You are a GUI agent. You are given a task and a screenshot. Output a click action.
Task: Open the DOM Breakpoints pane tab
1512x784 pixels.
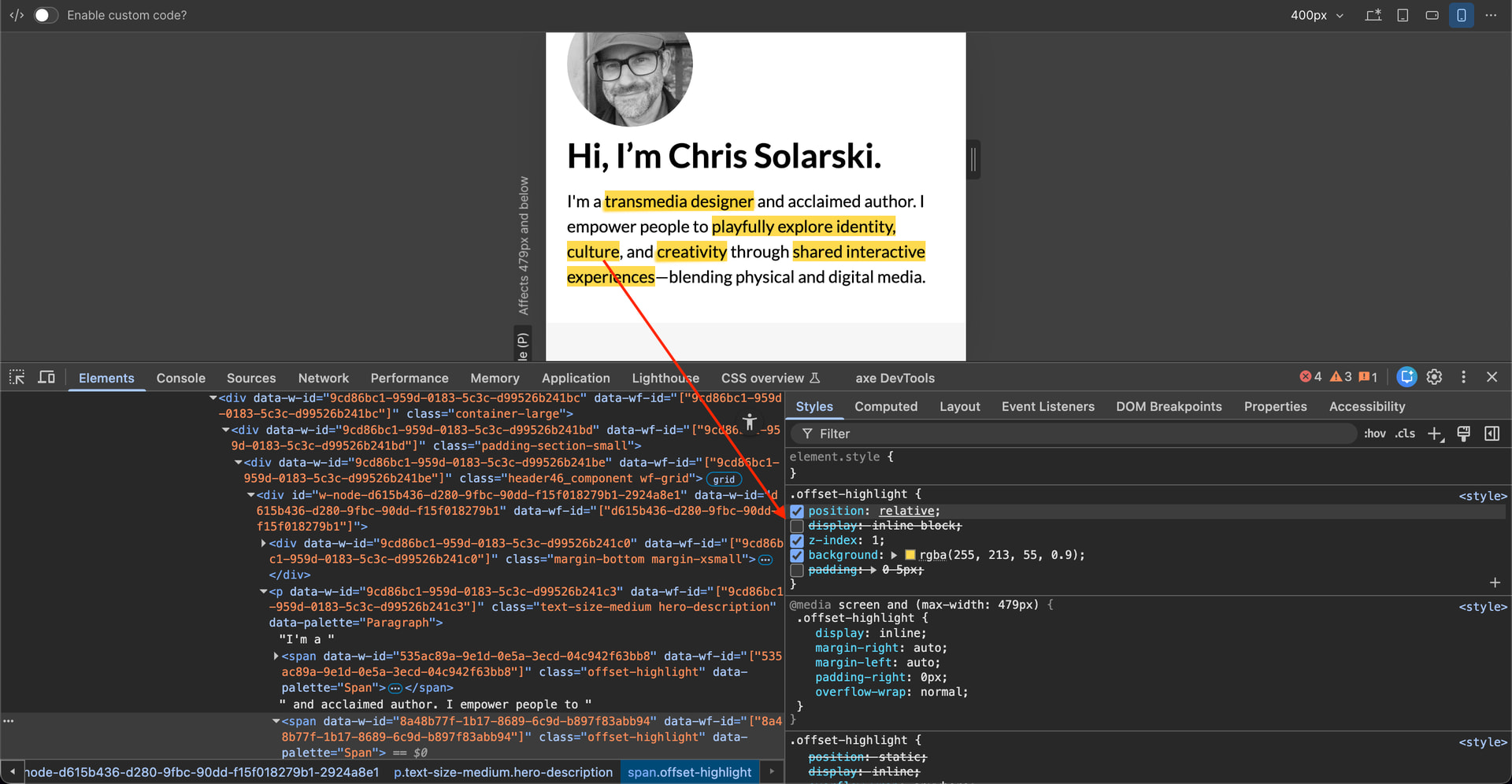point(1169,407)
